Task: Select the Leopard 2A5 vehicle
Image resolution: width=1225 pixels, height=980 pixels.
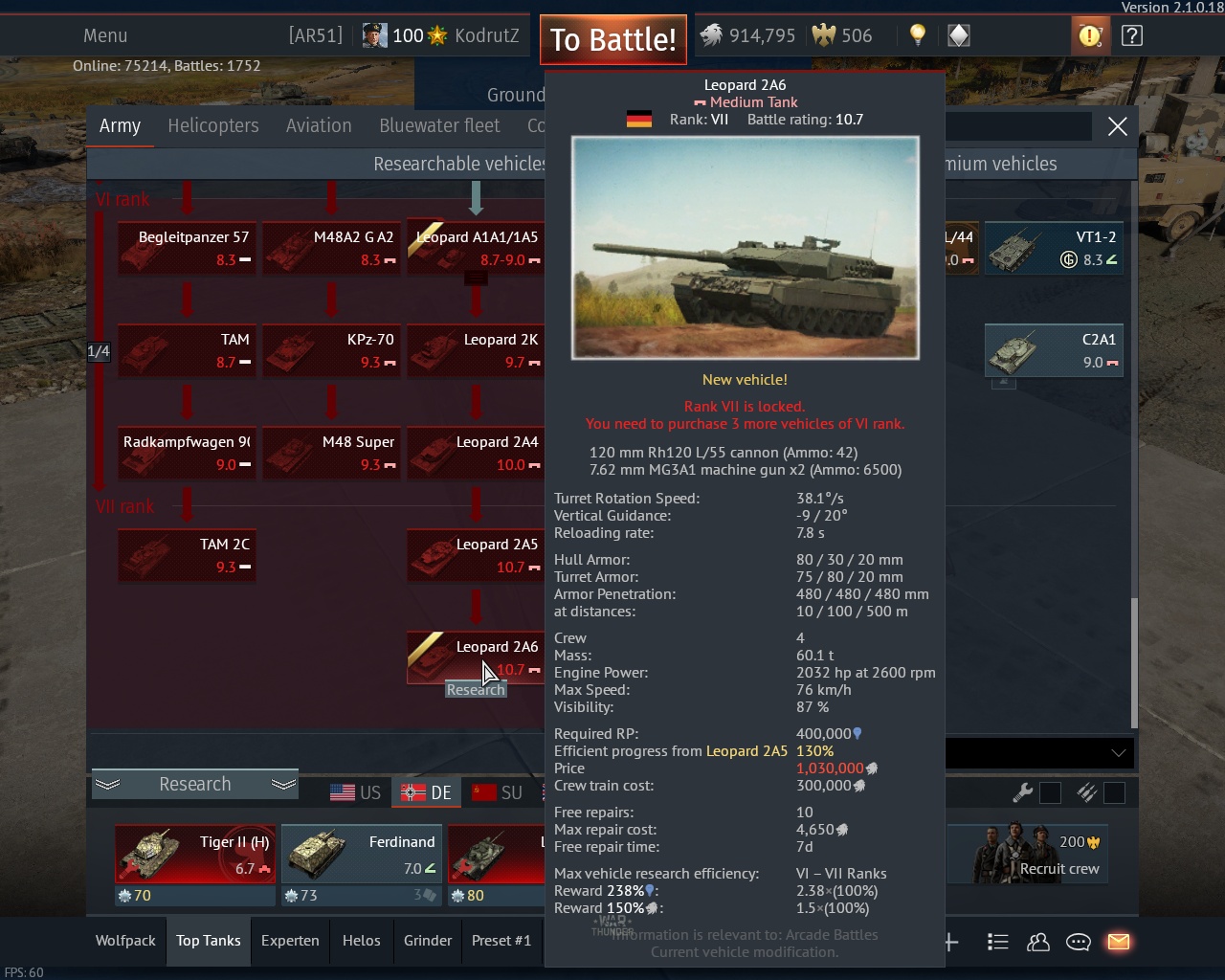Action: click(476, 555)
